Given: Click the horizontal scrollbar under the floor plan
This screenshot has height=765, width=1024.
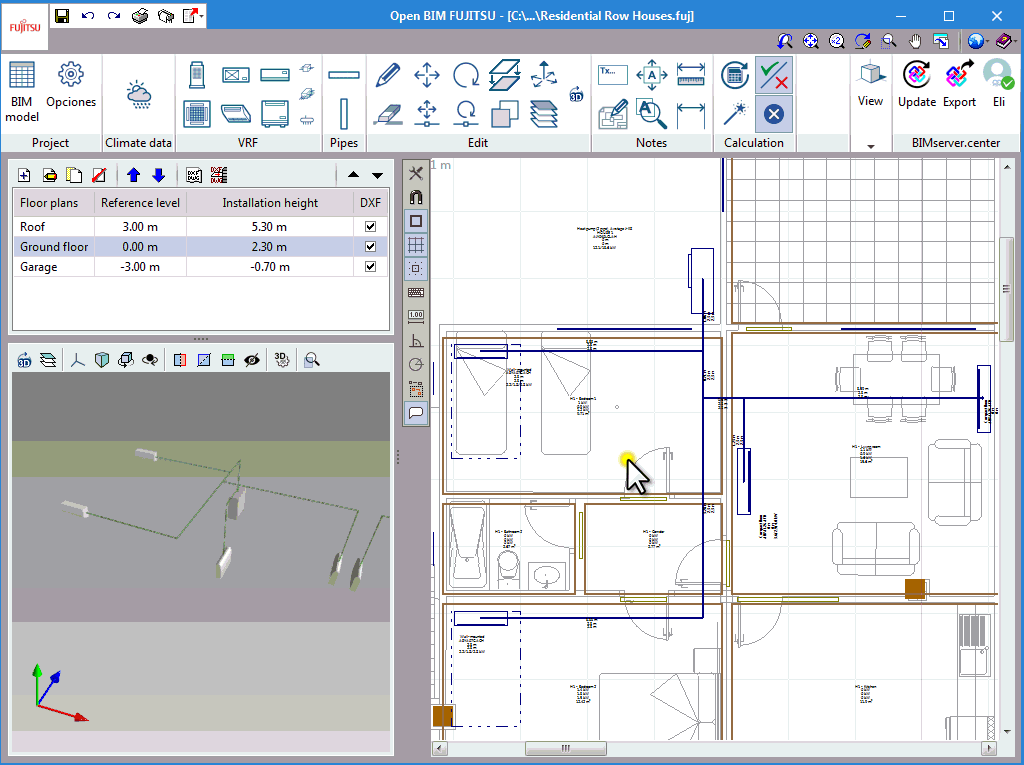Looking at the screenshot, I should click(x=565, y=747).
